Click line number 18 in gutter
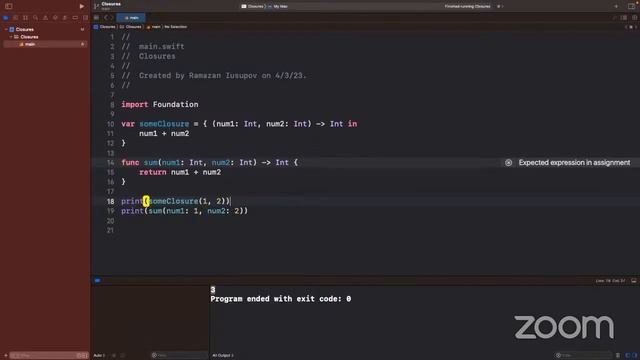This screenshot has height=360, width=640. 111,201
